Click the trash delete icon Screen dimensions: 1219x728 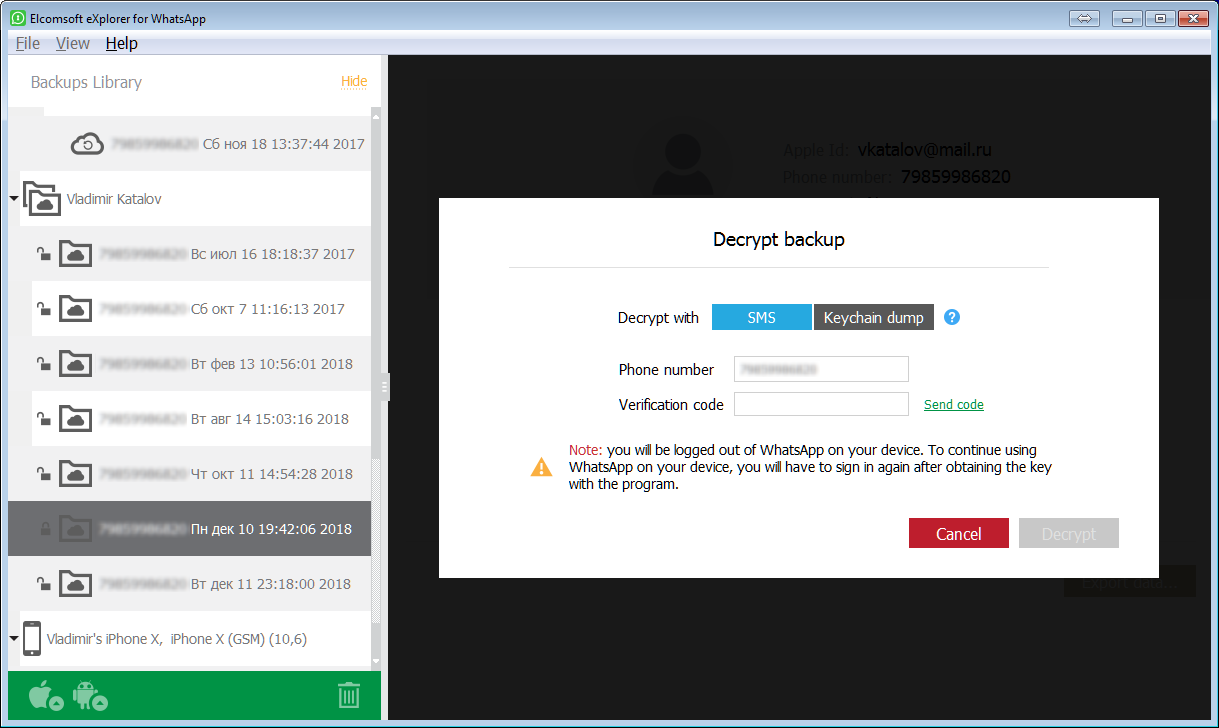click(x=349, y=695)
